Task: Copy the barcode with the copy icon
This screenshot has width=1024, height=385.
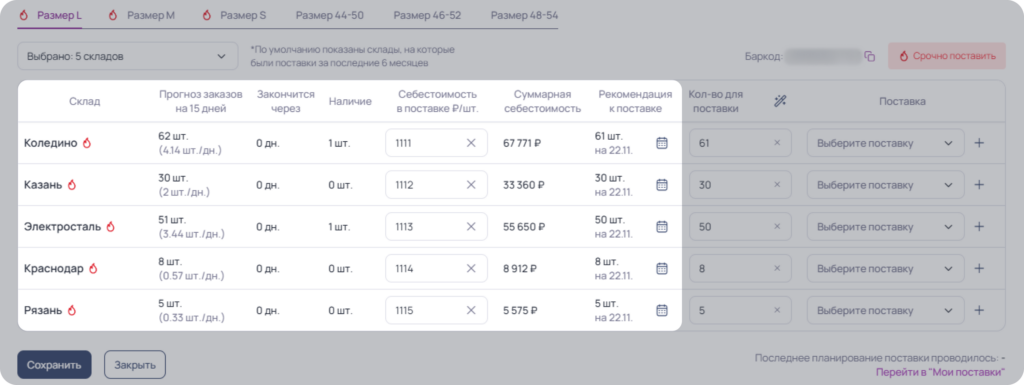Action: point(869,57)
